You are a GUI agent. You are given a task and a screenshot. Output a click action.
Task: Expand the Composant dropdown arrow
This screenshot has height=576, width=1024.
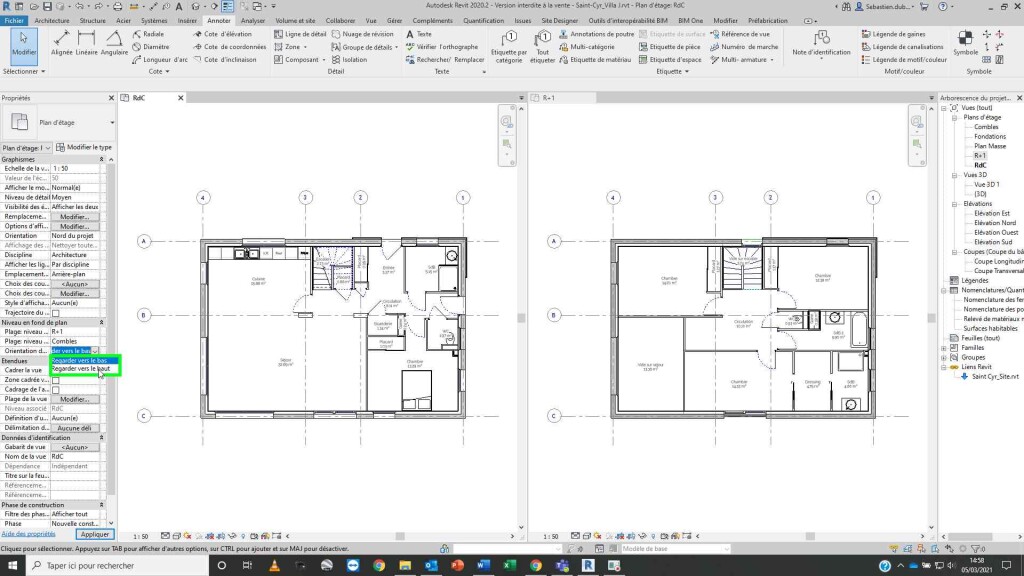(323, 59)
